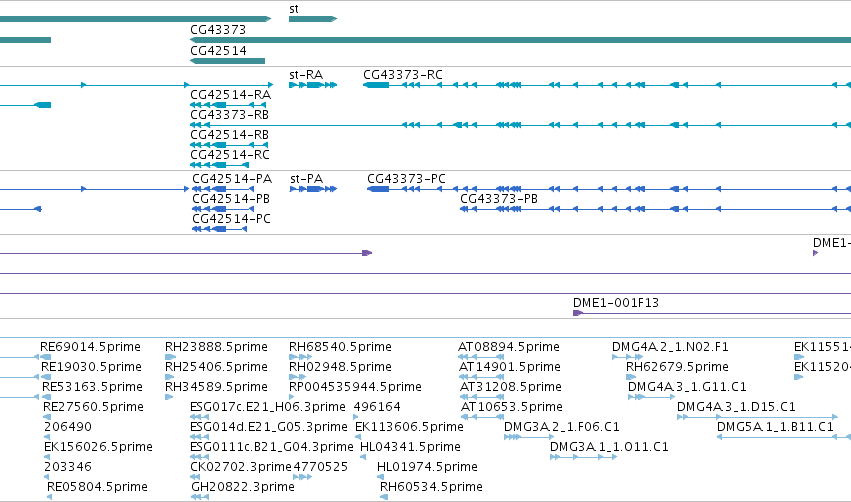Click the 496164 feature label
851x502 pixels.
point(377,407)
